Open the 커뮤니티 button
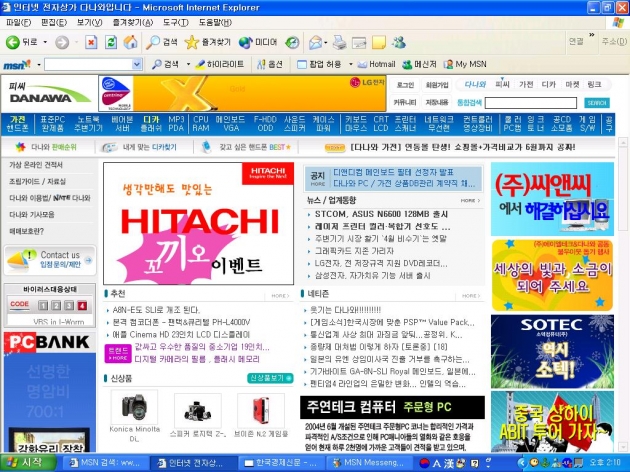The width and height of the screenshot is (630, 472). [405, 102]
